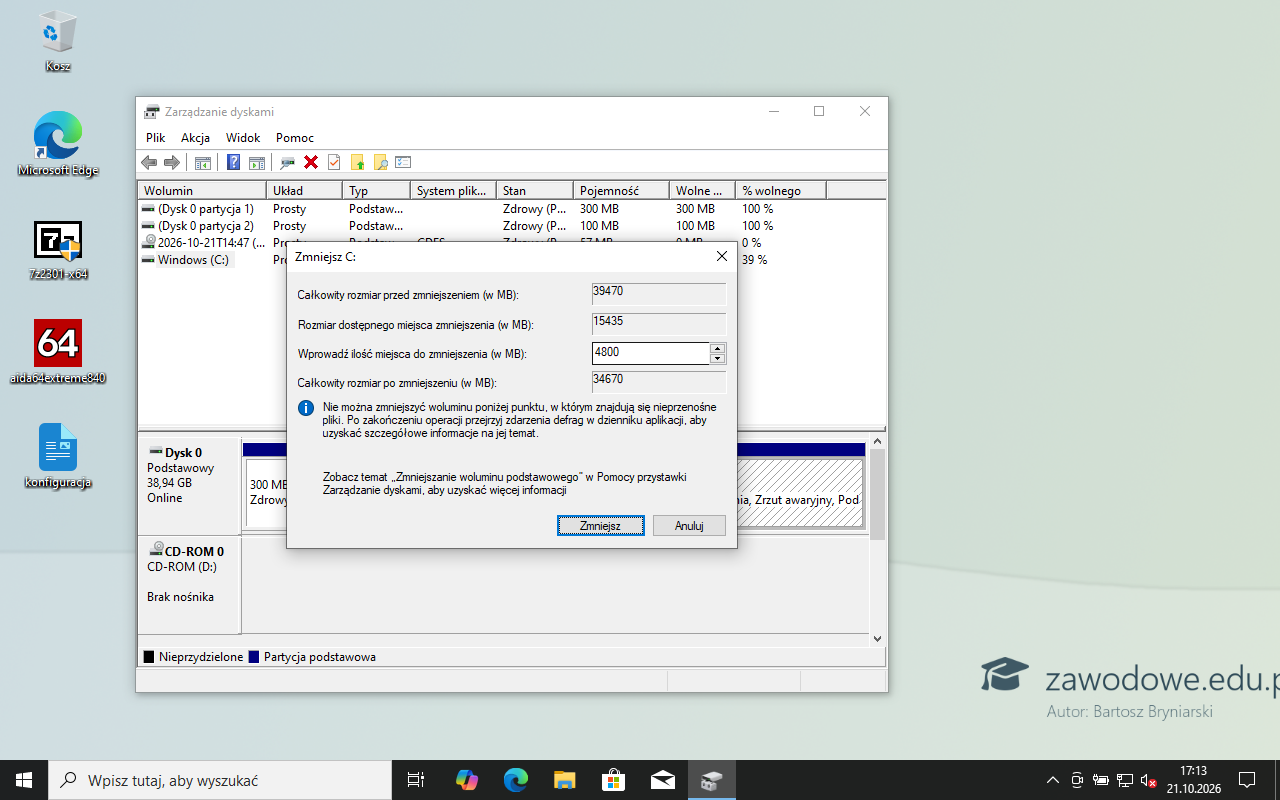Click the folder with magnifier toolbar icon

tap(380, 162)
